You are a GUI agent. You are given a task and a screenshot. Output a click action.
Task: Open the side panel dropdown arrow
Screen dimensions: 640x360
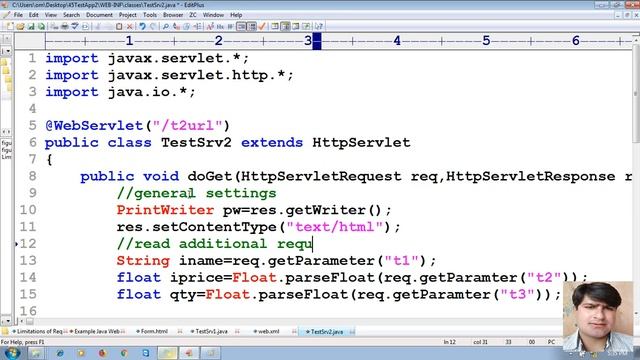pos(7,51)
